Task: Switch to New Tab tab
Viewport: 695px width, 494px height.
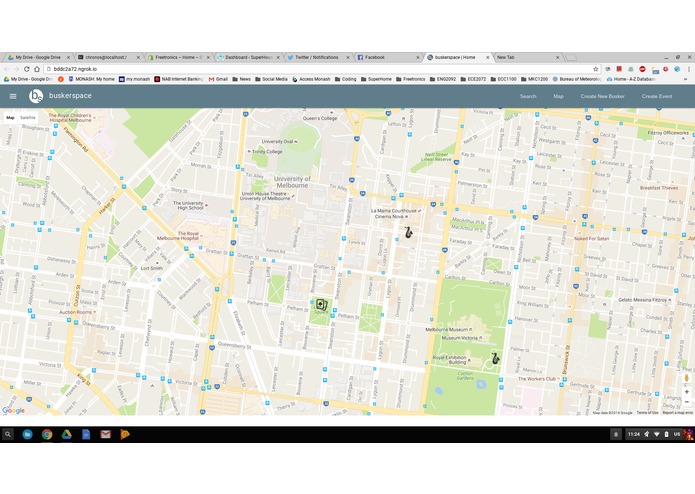Action: tap(527, 57)
